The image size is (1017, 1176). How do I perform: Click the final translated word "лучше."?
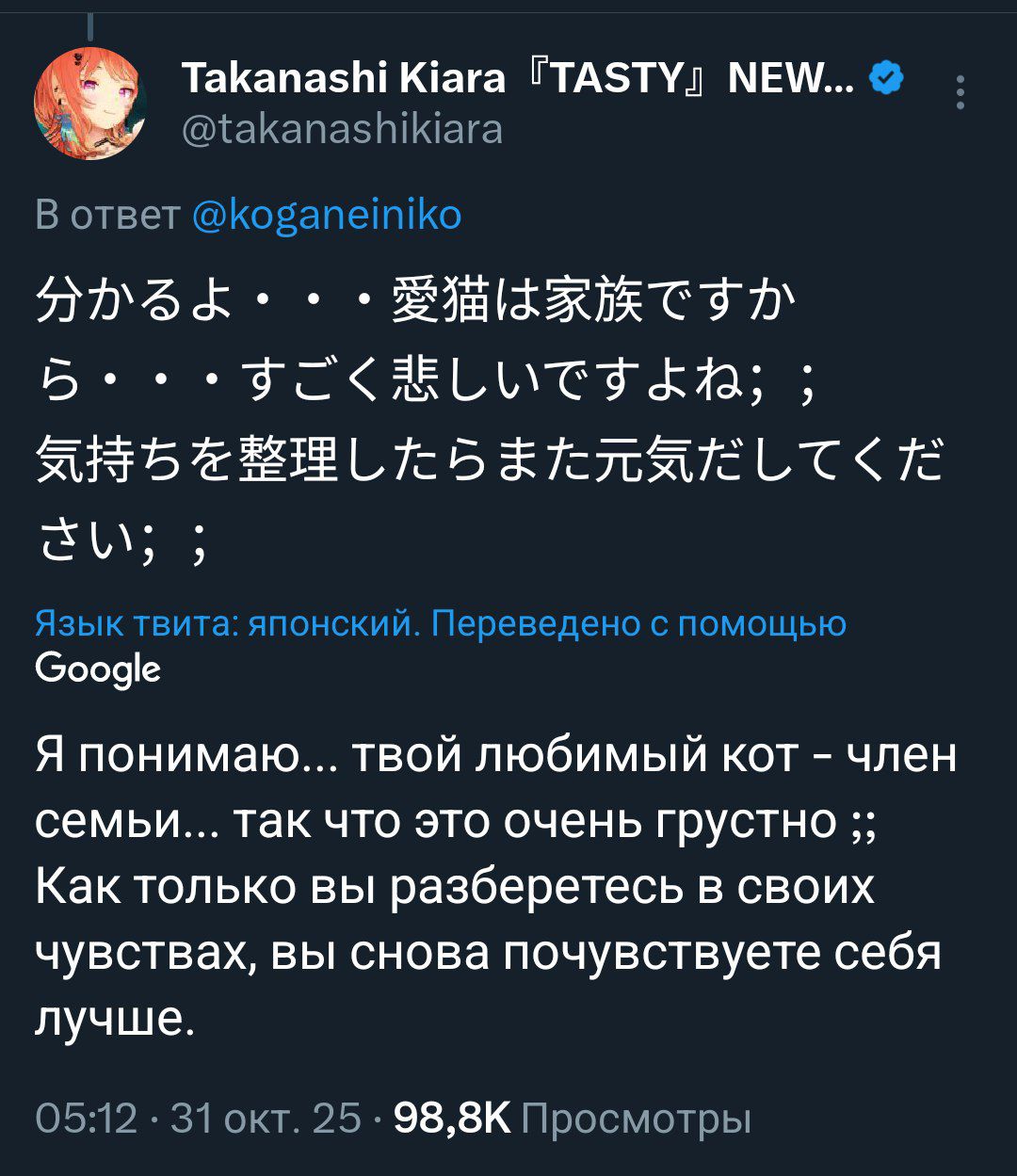pos(115,1020)
